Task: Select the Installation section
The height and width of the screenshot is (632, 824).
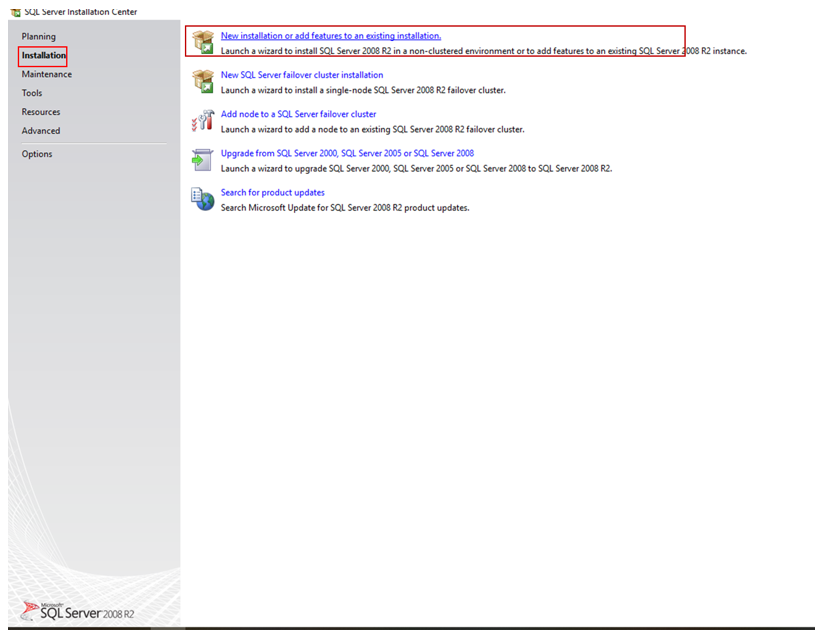Action: (44, 55)
